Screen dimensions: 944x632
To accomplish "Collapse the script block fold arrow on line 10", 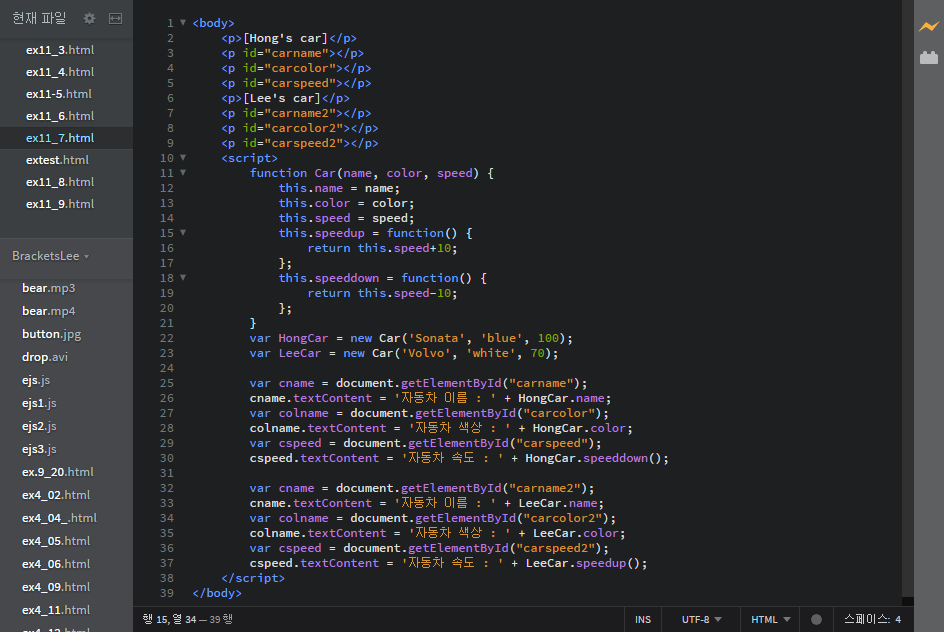I will click(183, 158).
